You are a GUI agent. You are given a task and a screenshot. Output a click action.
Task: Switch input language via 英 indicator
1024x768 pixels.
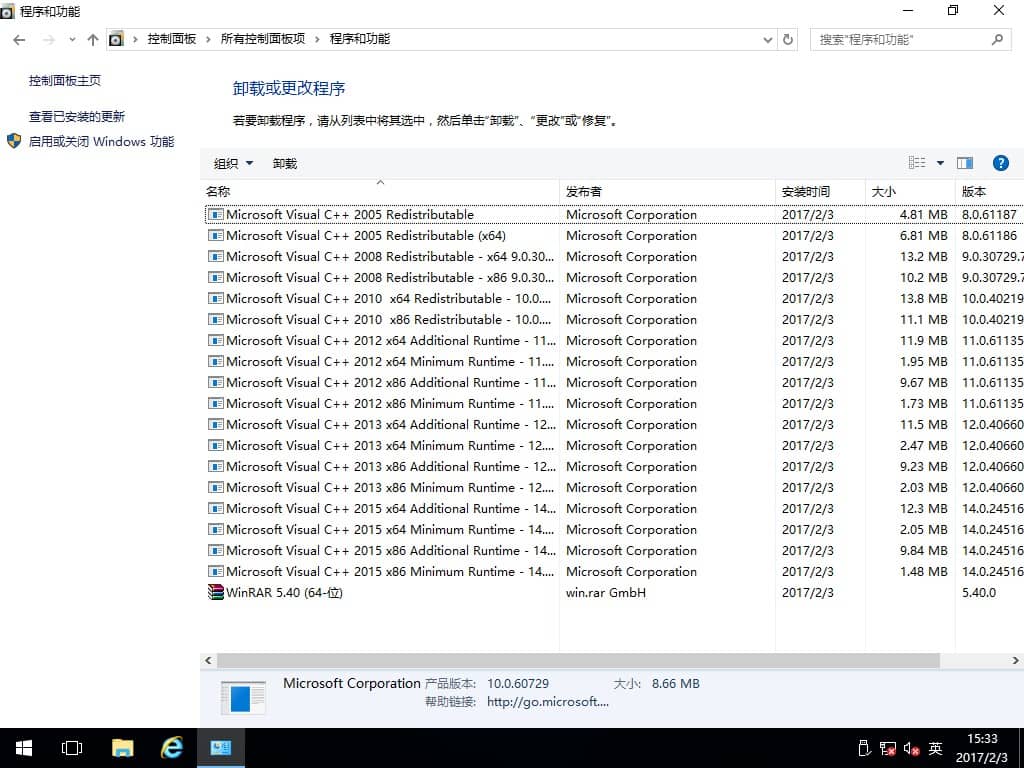point(936,748)
